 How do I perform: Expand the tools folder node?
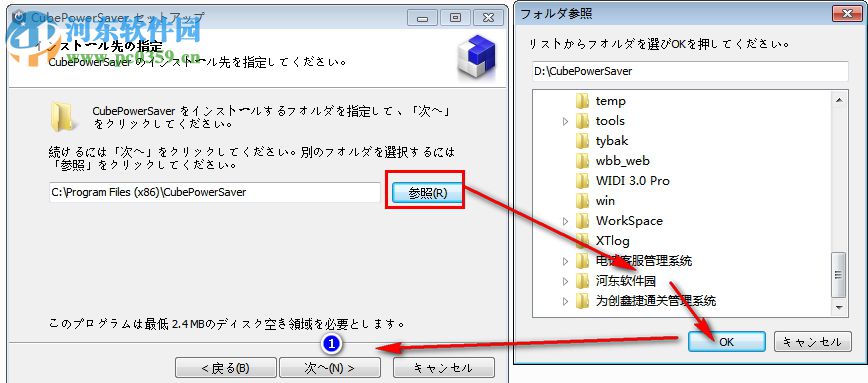[x=565, y=121]
